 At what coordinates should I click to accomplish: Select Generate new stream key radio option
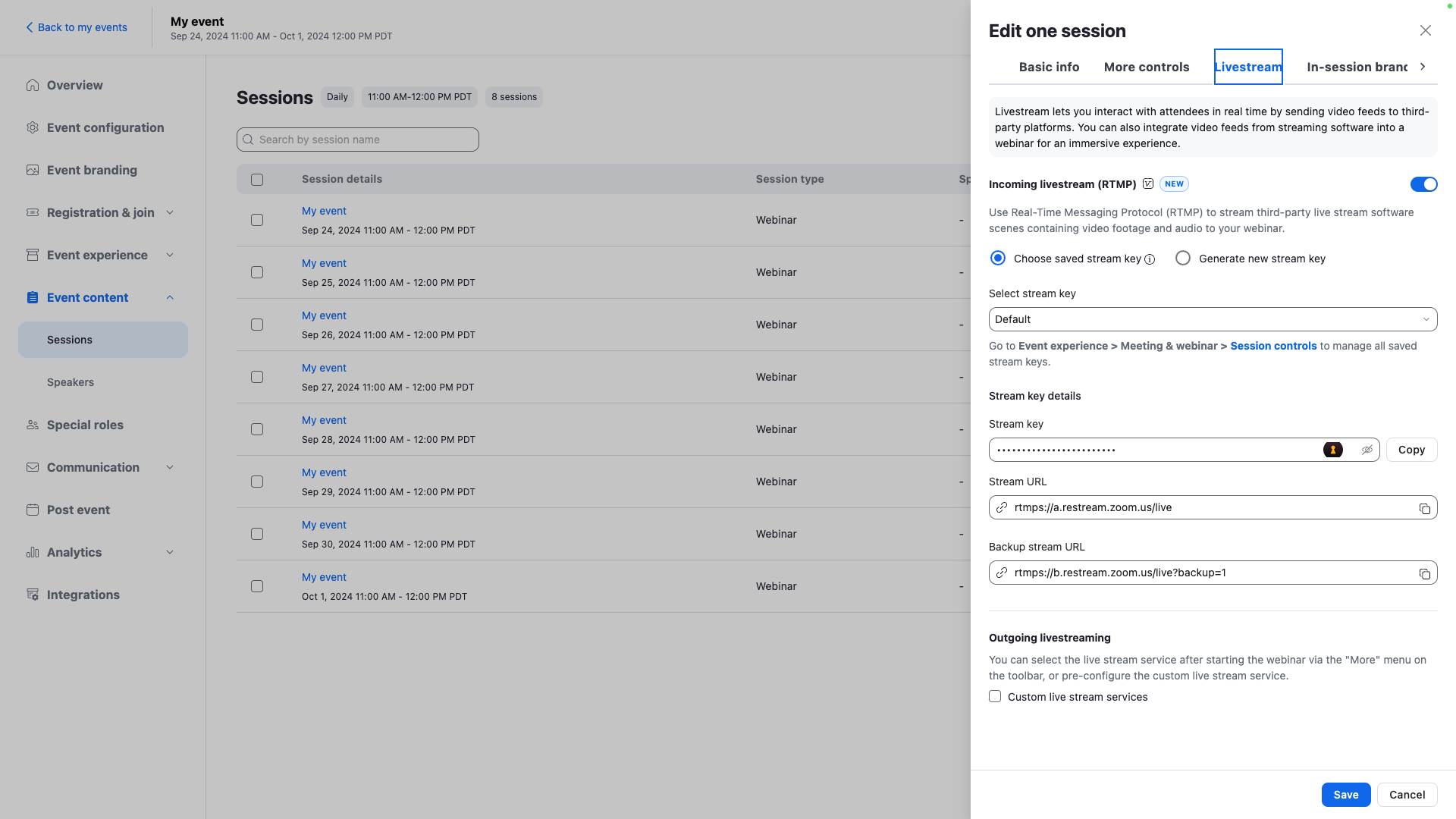[x=1182, y=259]
